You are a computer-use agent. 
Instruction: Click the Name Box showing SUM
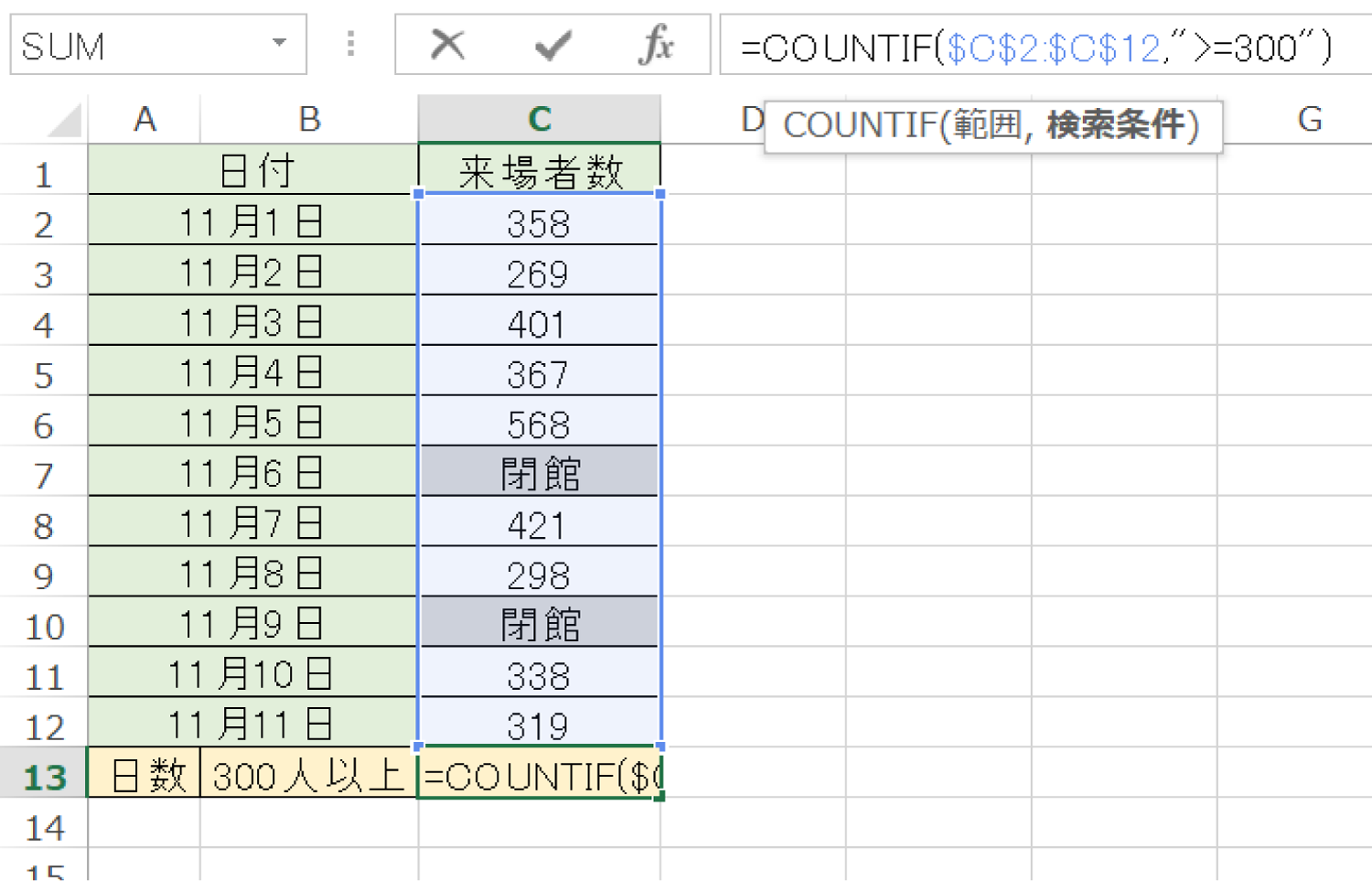[x=158, y=44]
